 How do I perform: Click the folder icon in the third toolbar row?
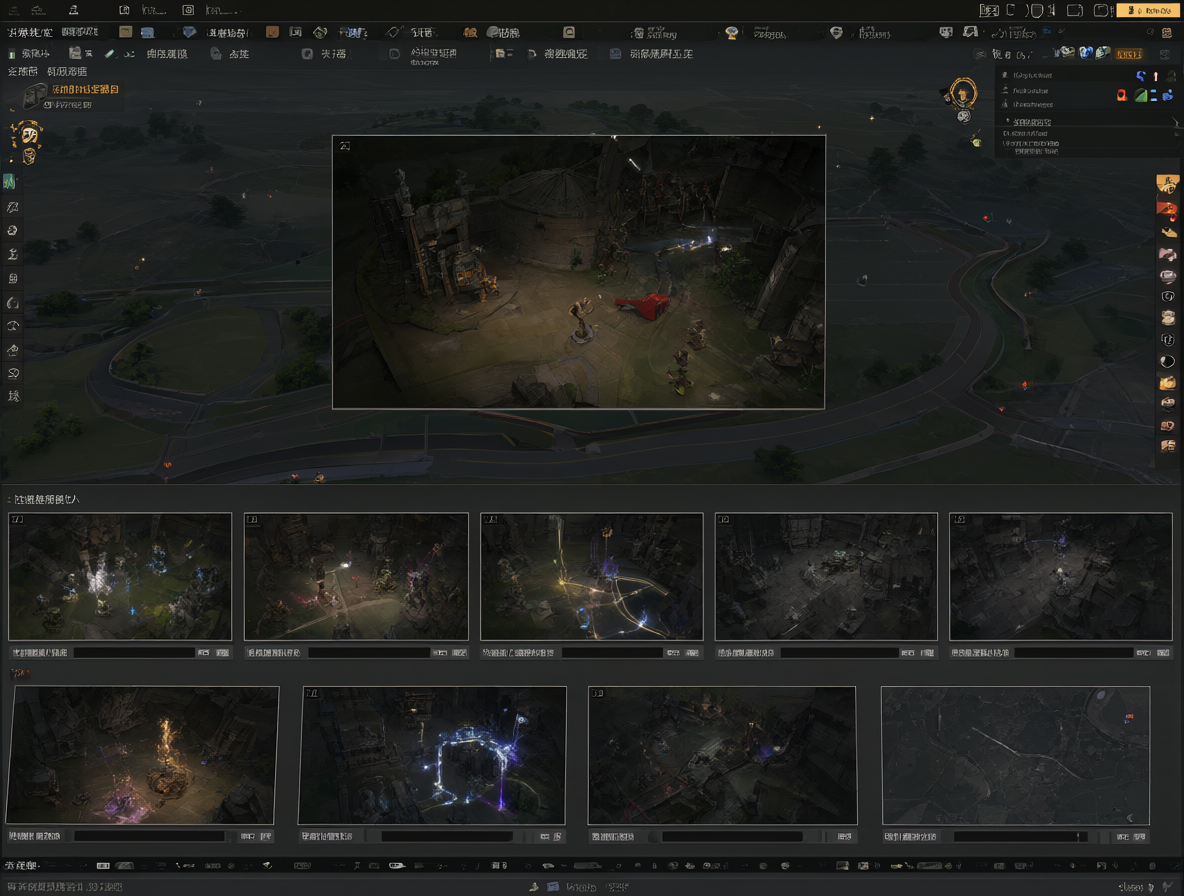pyautogui.click(x=500, y=54)
